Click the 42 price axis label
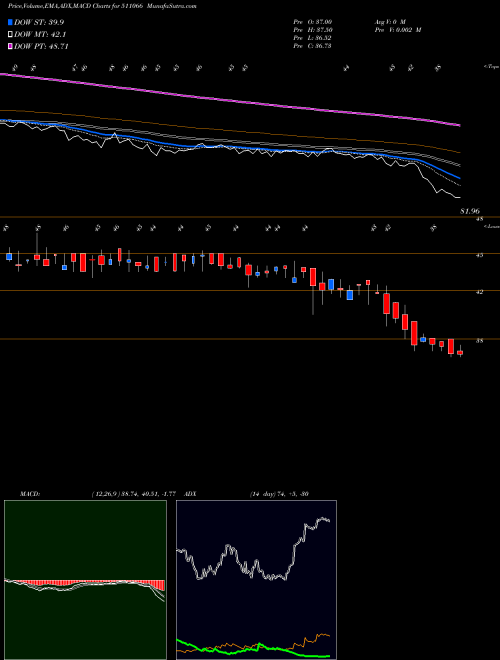500x660 pixels. click(480, 292)
